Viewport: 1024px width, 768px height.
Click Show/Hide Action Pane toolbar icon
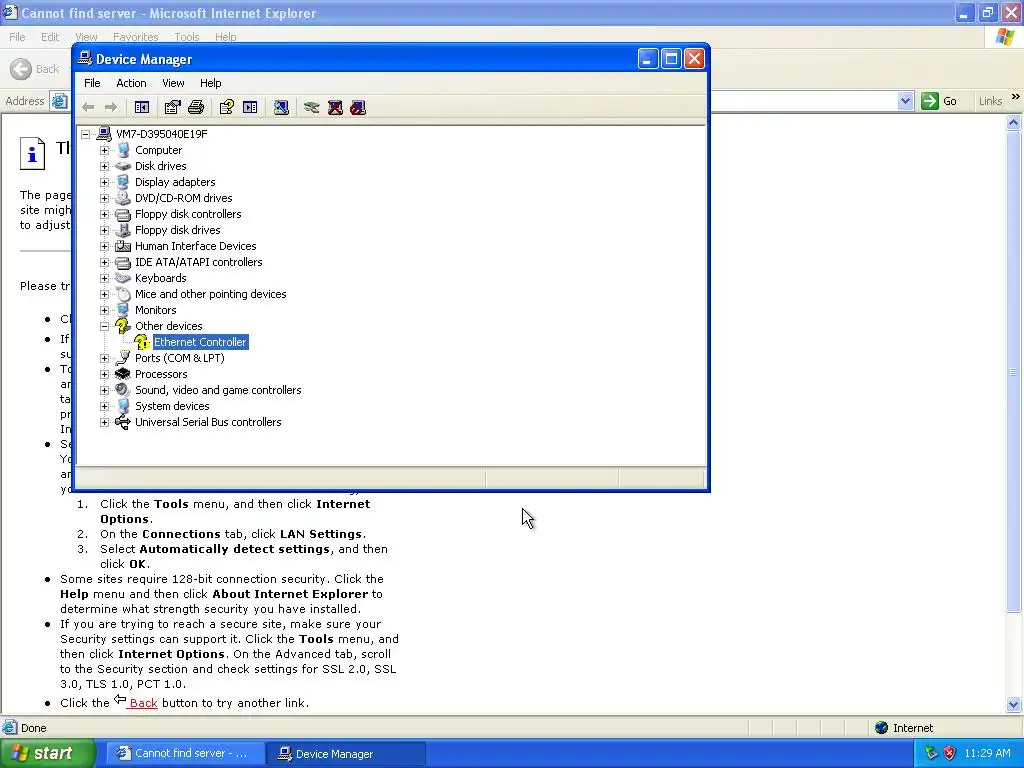(x=250, y=107)
